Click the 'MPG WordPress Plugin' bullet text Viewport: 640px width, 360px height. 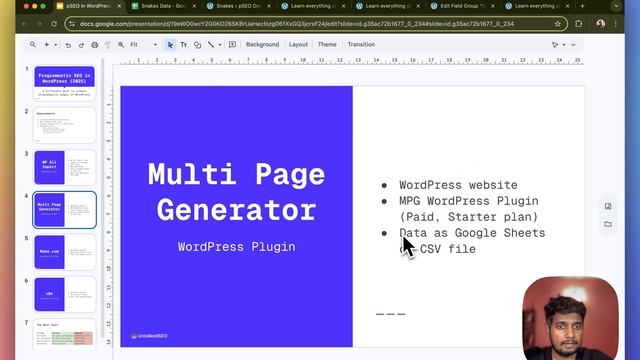[469, 201]
